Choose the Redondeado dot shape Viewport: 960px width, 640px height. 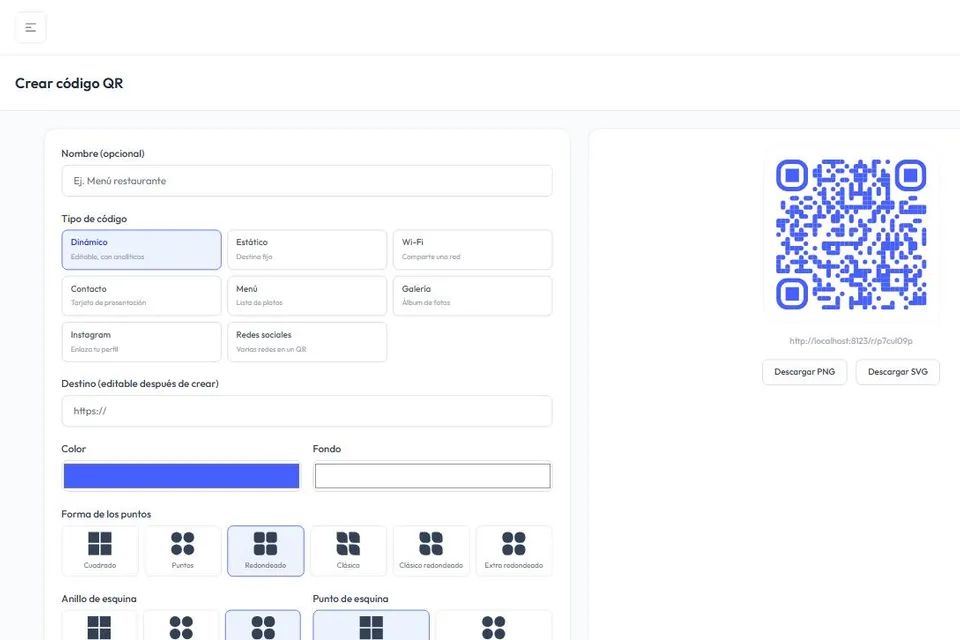pyautogui.click(x=266, y=551)
